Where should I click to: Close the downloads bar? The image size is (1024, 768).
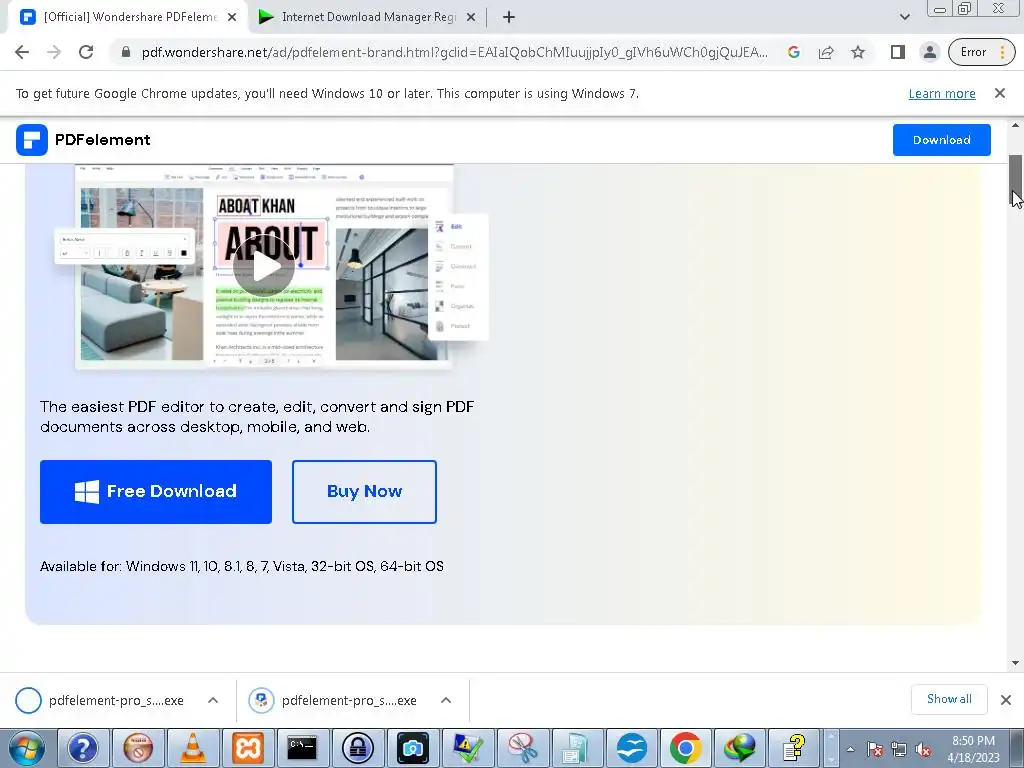[x=1006, y=700]
